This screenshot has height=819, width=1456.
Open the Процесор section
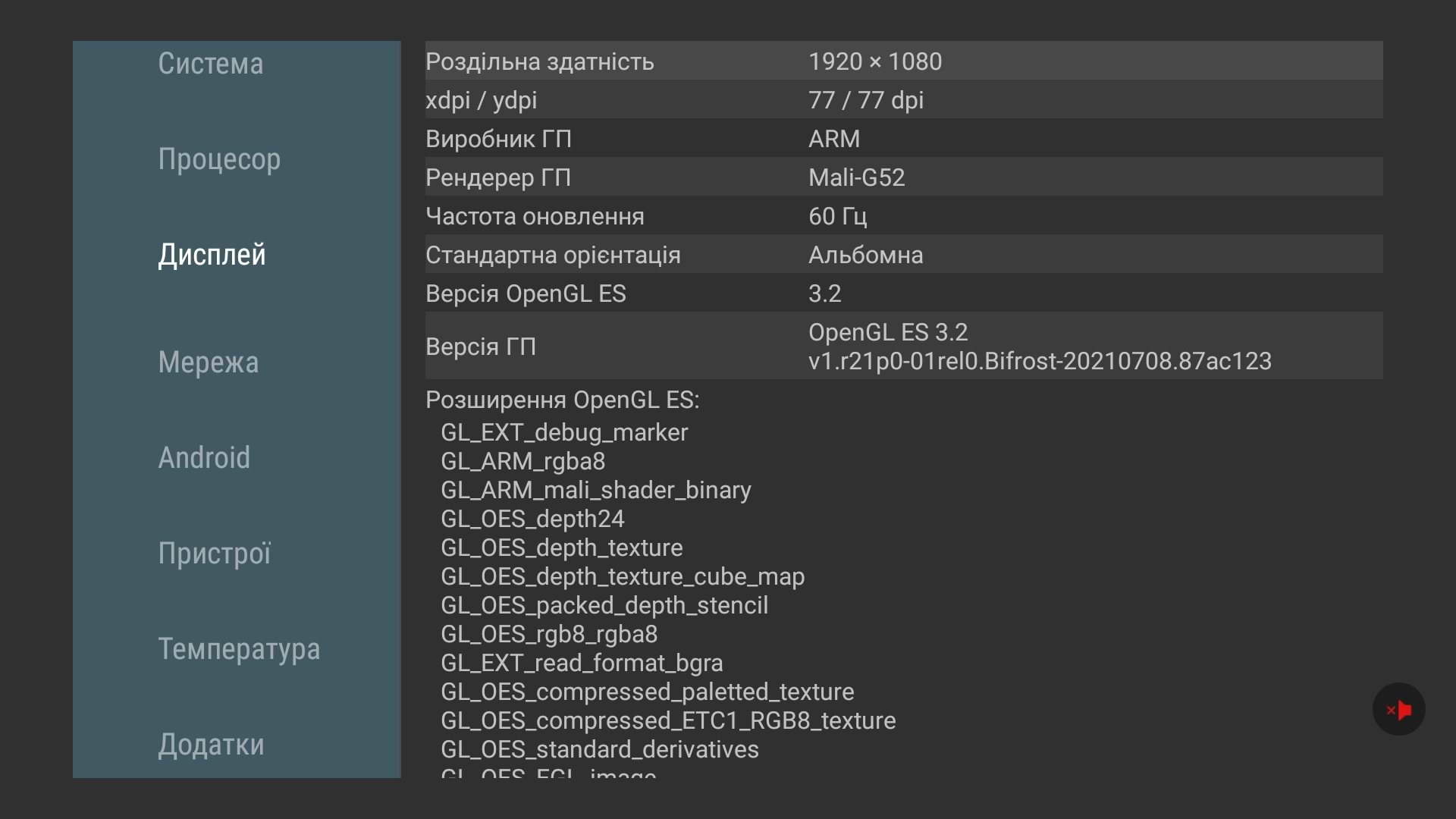tap(219, 159)
